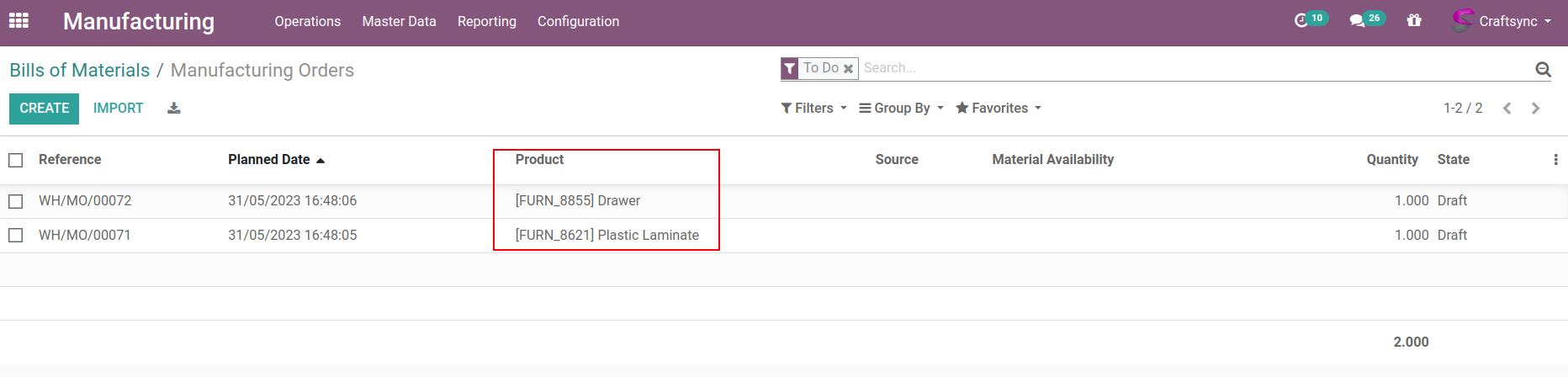The image size is (1568, 377).
Task: Click in the Search input field
Action: pos(1178,68)
